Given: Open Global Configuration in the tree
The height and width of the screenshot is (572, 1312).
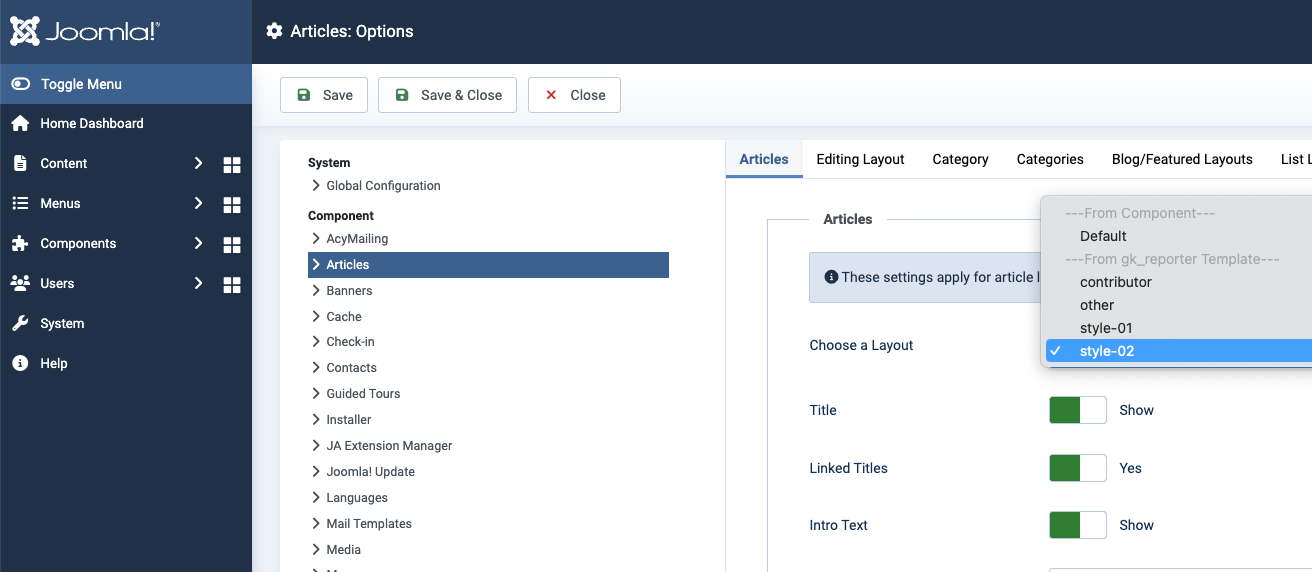Looking at the screenshot, I should [383, 186].
